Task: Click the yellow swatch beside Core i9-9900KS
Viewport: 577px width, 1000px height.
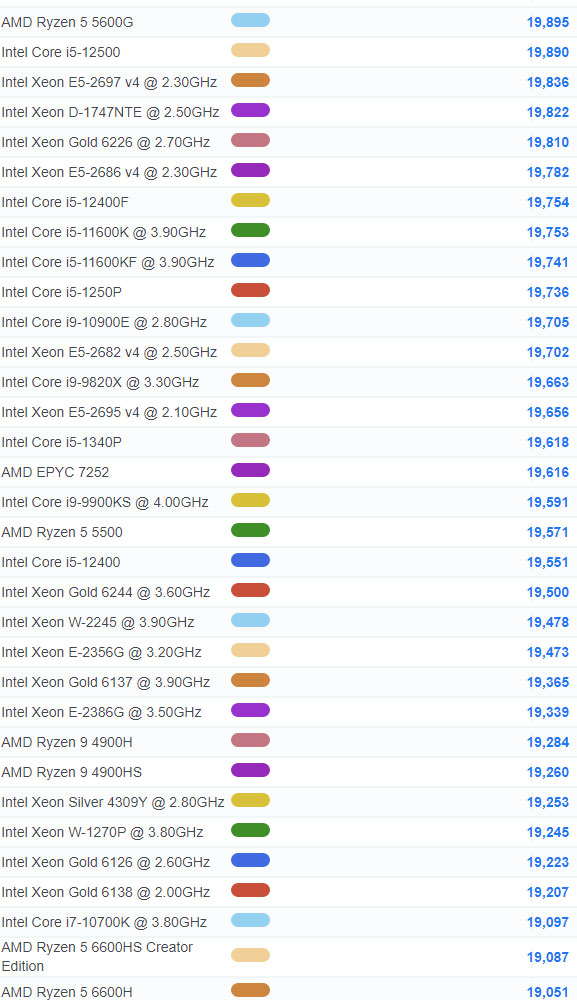Action: coord(250,500)
